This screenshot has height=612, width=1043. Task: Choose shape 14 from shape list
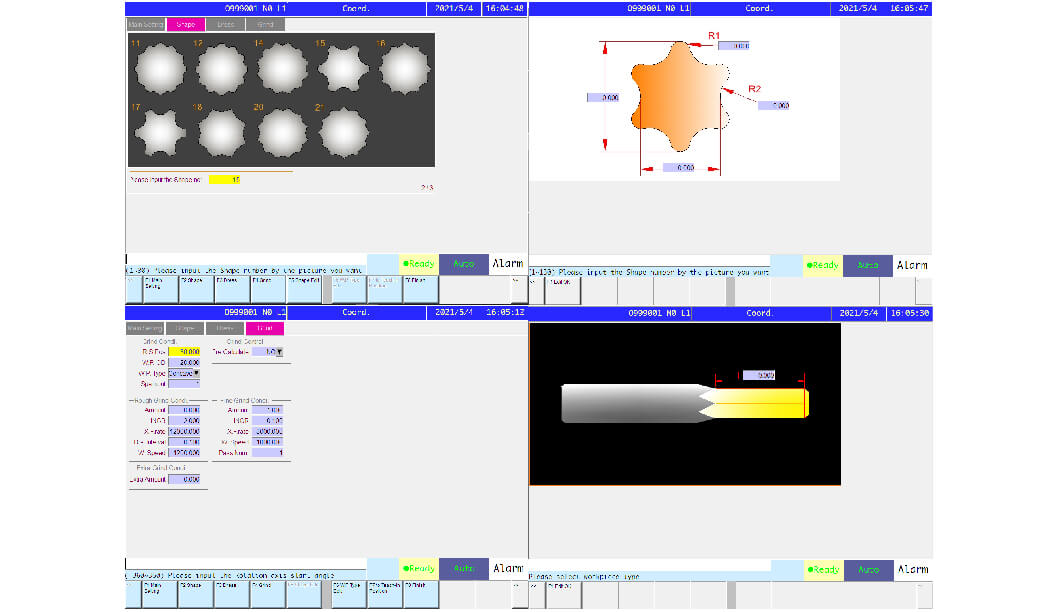pos(282,70)
